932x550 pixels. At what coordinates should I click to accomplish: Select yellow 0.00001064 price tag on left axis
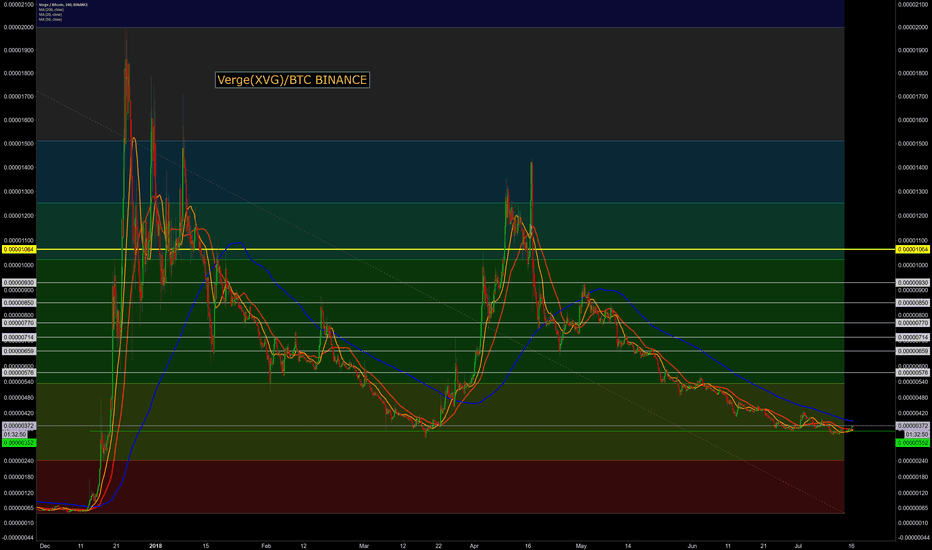coord(19,250)
